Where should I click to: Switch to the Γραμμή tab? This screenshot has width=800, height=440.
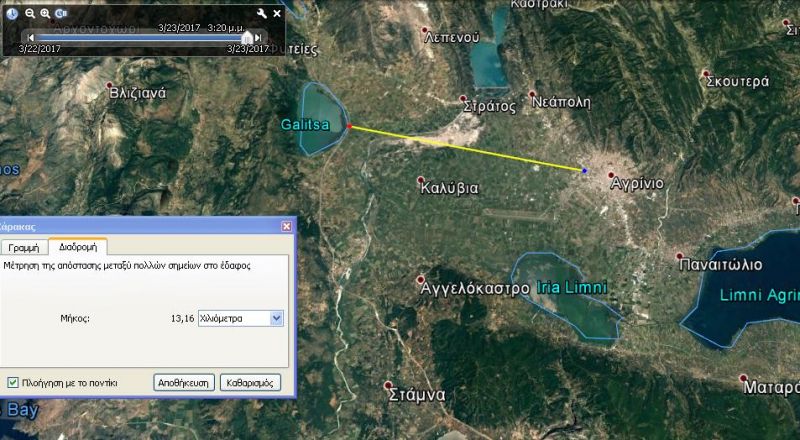pyautogui.click(x=22, y=247)
